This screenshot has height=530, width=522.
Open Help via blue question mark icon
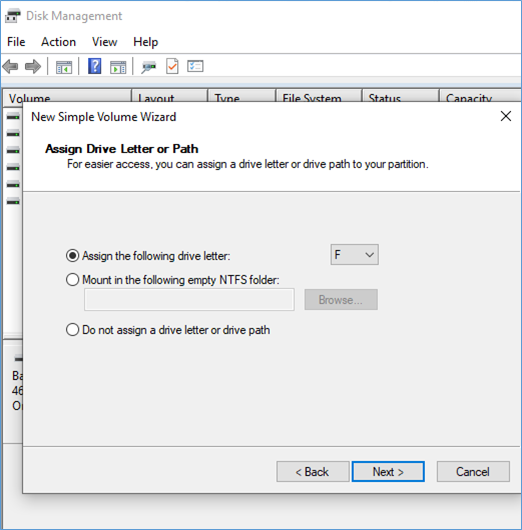tap(95, 66)
